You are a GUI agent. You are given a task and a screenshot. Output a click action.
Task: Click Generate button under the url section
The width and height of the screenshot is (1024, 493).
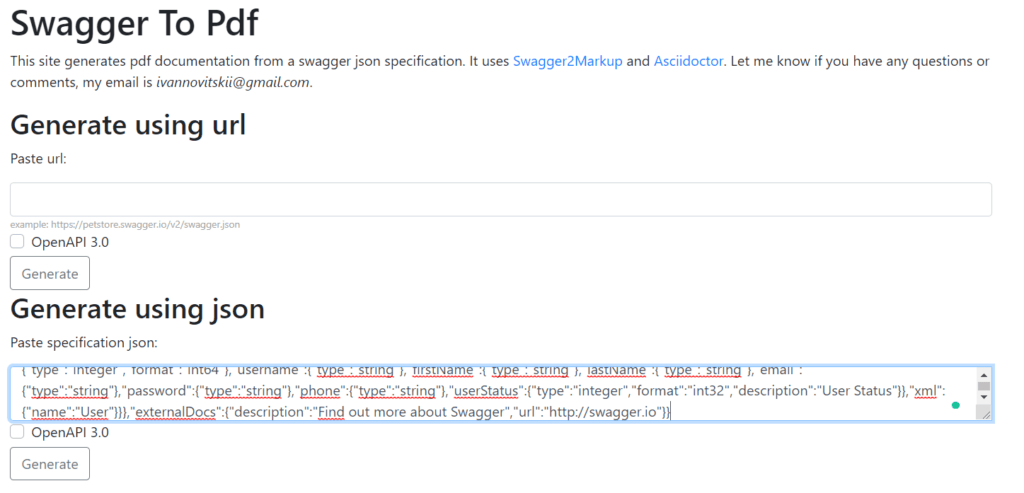pos(50,274)
